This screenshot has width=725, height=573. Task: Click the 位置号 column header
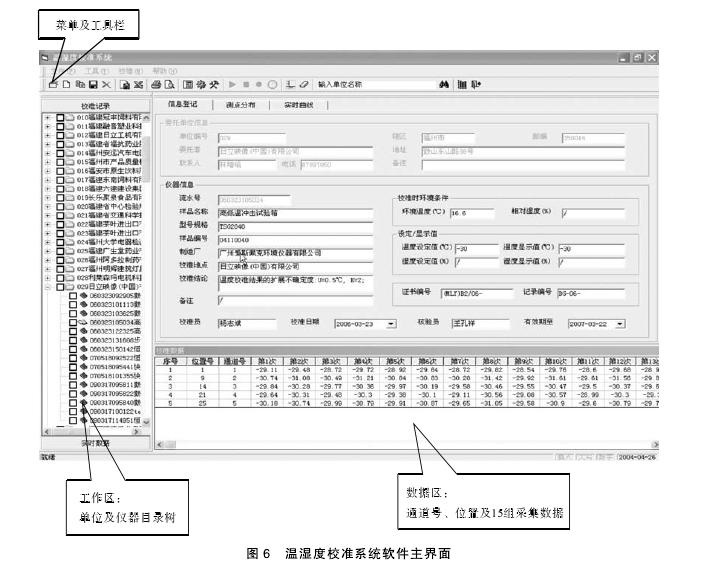pos(202,361)
